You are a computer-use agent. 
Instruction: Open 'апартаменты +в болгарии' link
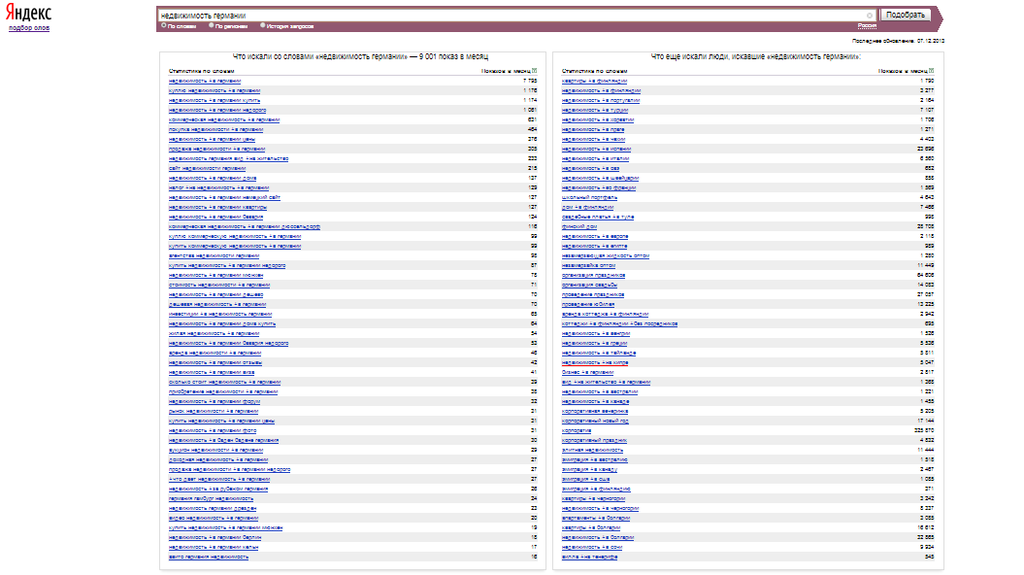click(x=596, y=518)
